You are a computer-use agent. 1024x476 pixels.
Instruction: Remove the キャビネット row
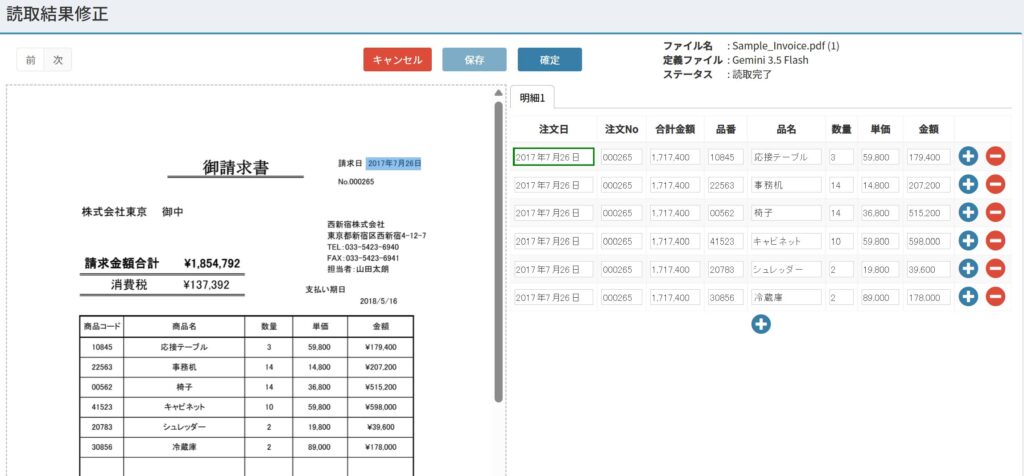click(995, 241)
